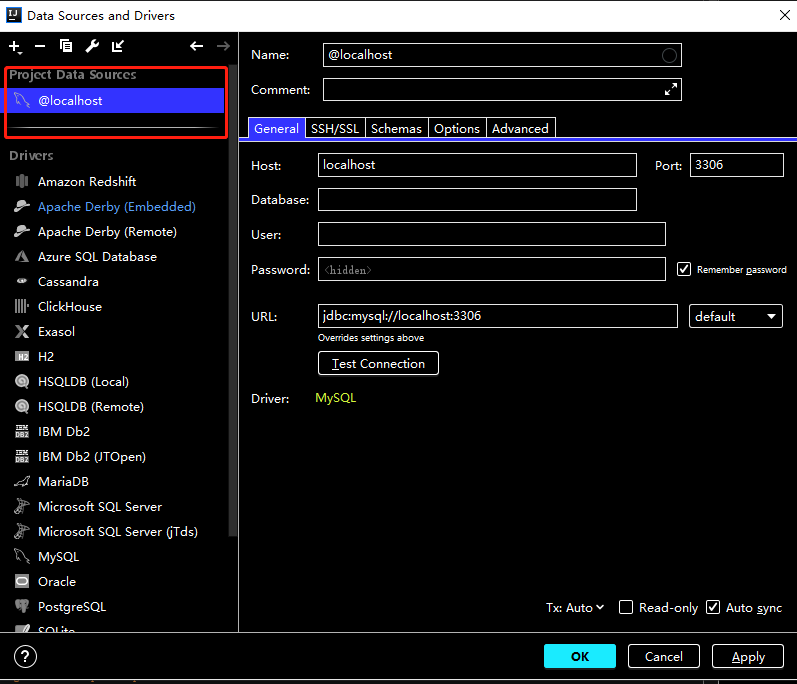Viewport: 797px width, 684px height.
Task: Click the MySQL dolphin driver icon
Action: (22, 556)
